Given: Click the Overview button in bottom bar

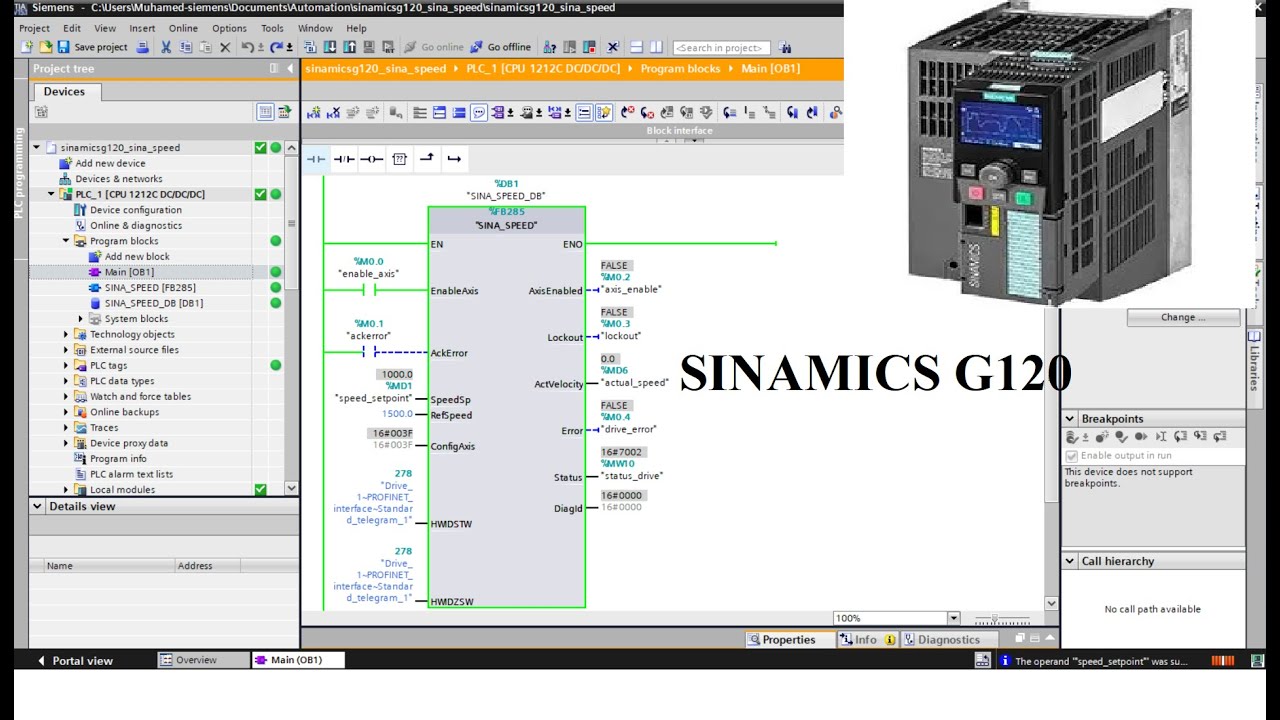Looking at the screenshot, I should 204,660.
